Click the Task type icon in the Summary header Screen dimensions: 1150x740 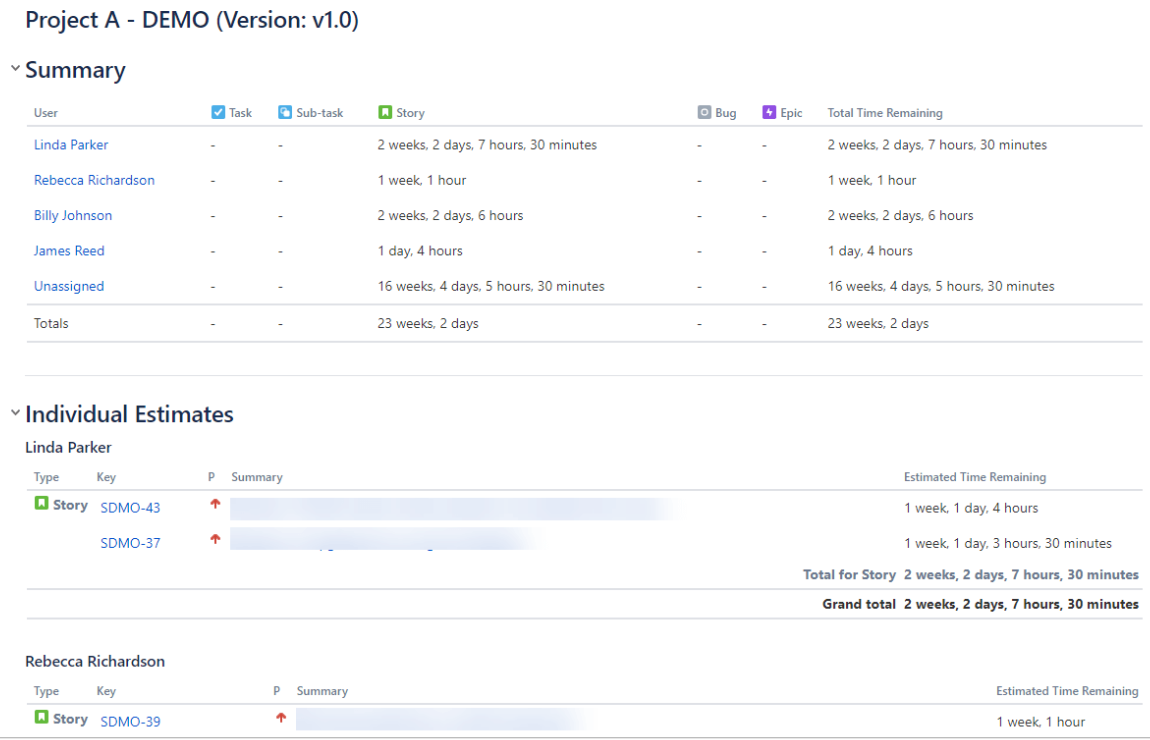pos(218,112)
